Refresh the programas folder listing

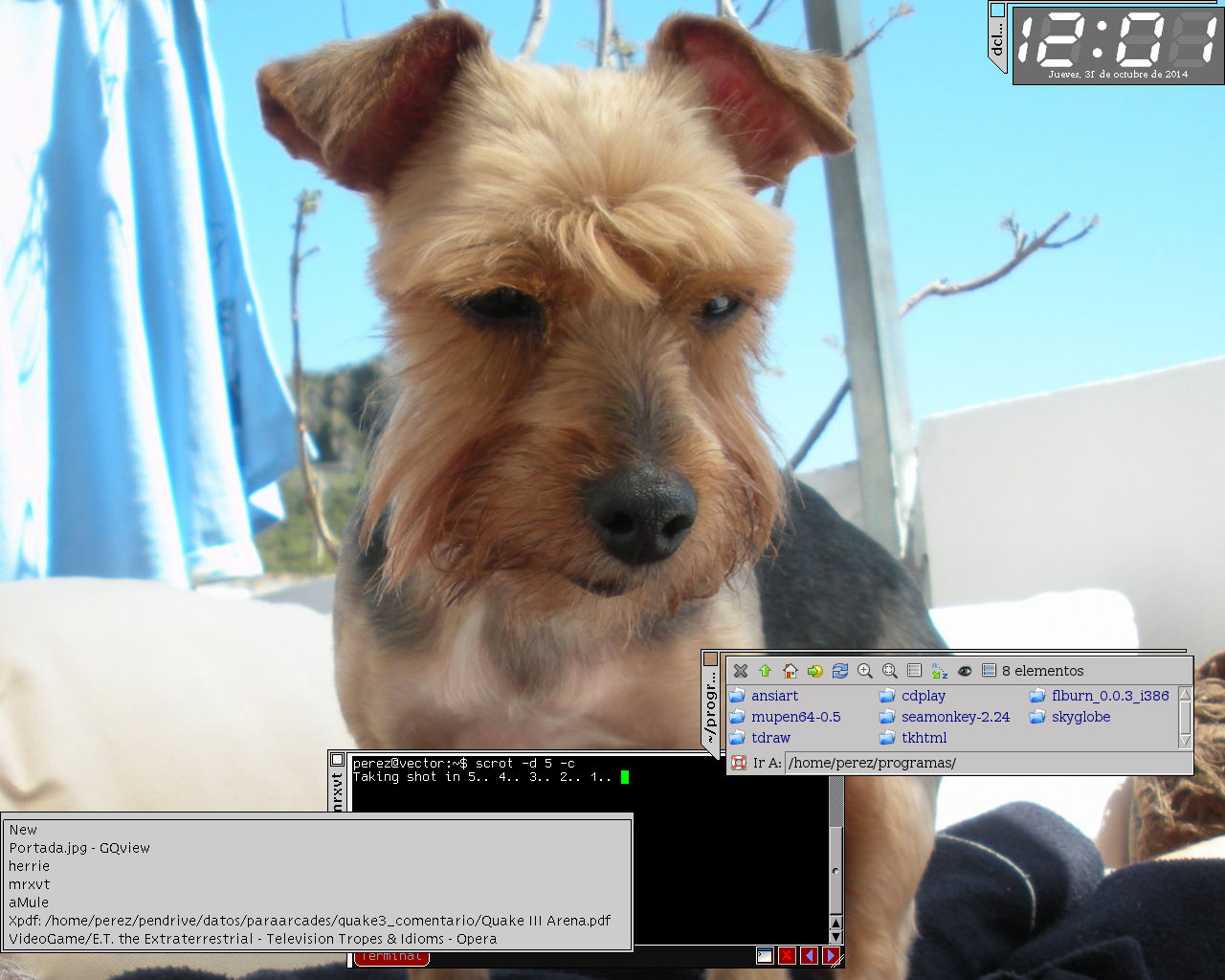[x=839, y=671]
